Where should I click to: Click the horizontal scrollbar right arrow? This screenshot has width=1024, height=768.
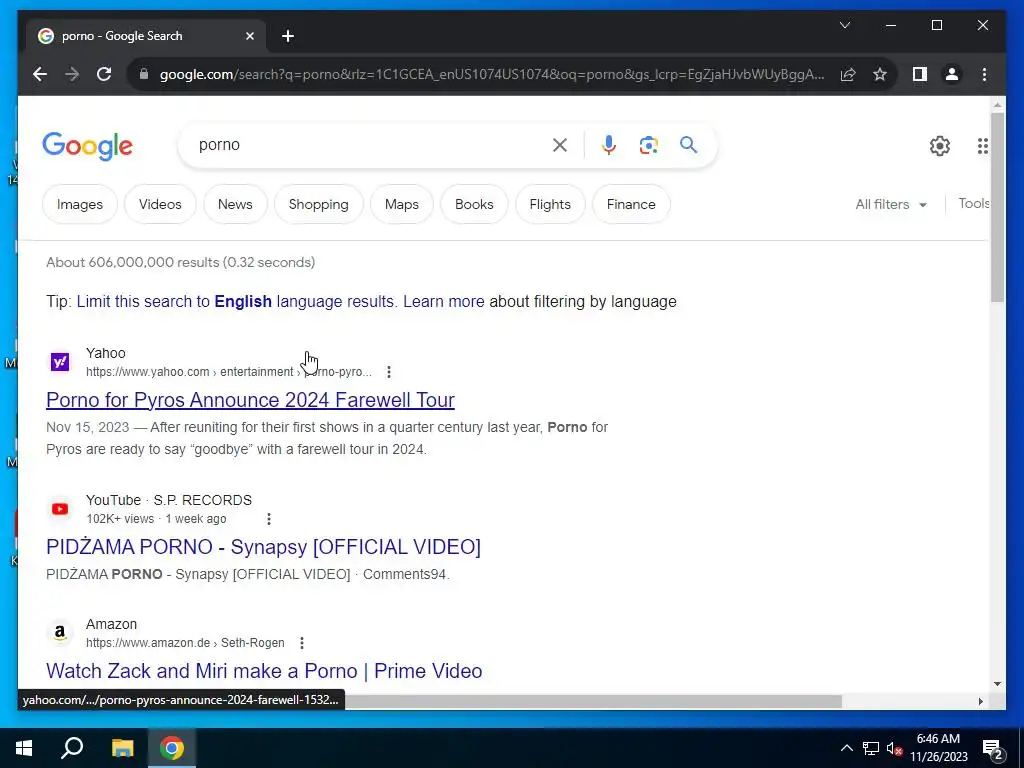coord(980,701)
